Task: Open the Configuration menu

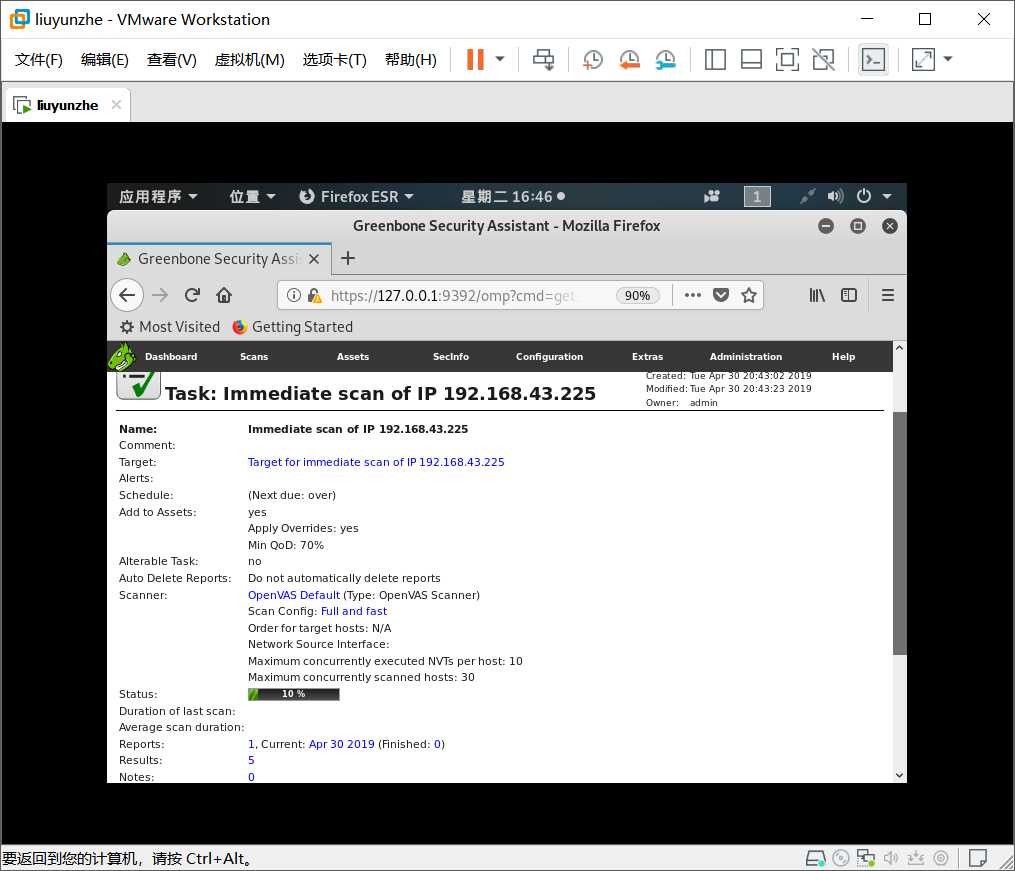Action: [x=550, y=357]
